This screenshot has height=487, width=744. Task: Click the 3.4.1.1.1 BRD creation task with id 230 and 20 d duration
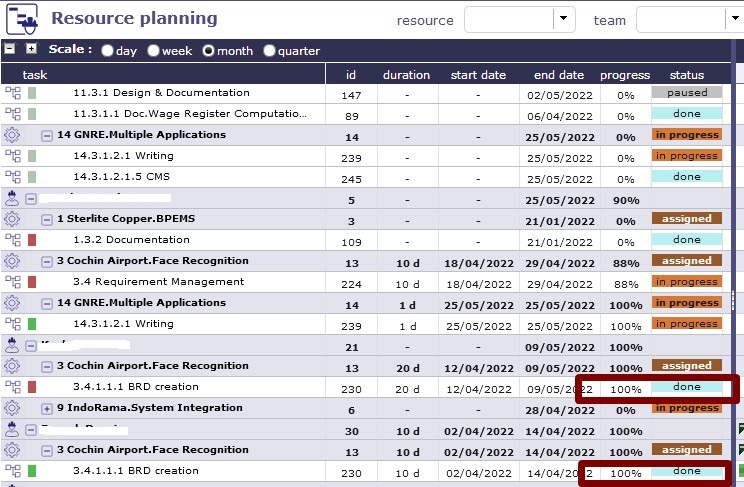tap(135, 387)
